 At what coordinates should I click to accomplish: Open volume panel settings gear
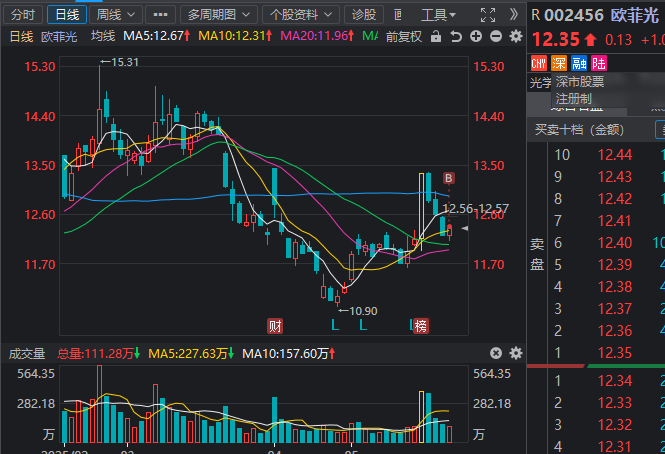pos(516,353)
